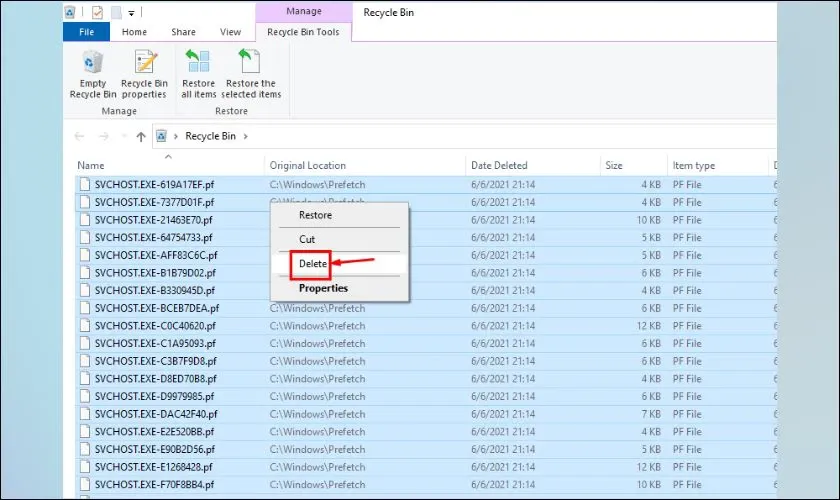840x500 pixels.
Task: Switch to the View ribbon tab
Action: click(x=229, y=32)
